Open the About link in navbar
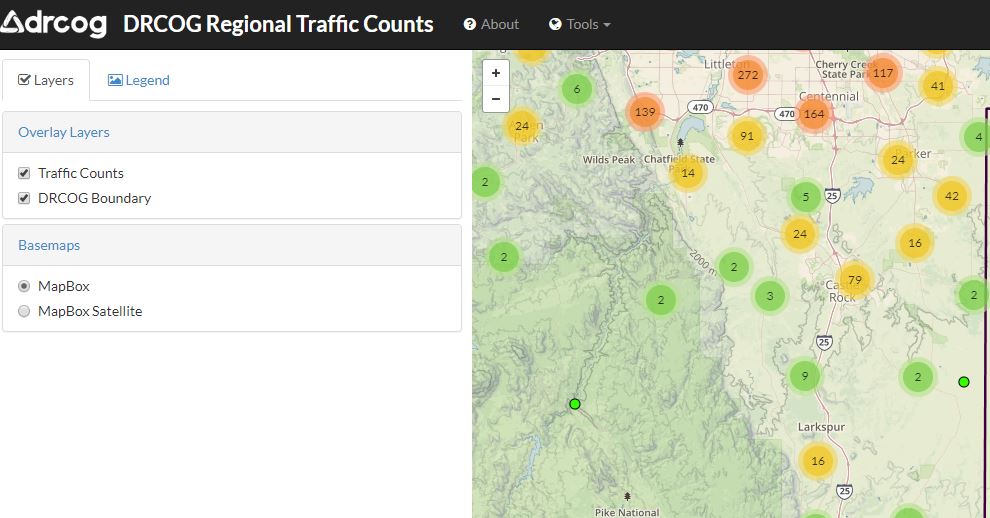The width and height of the screenshot is (990, 518). pyautogui.click(x=491, y=24)
